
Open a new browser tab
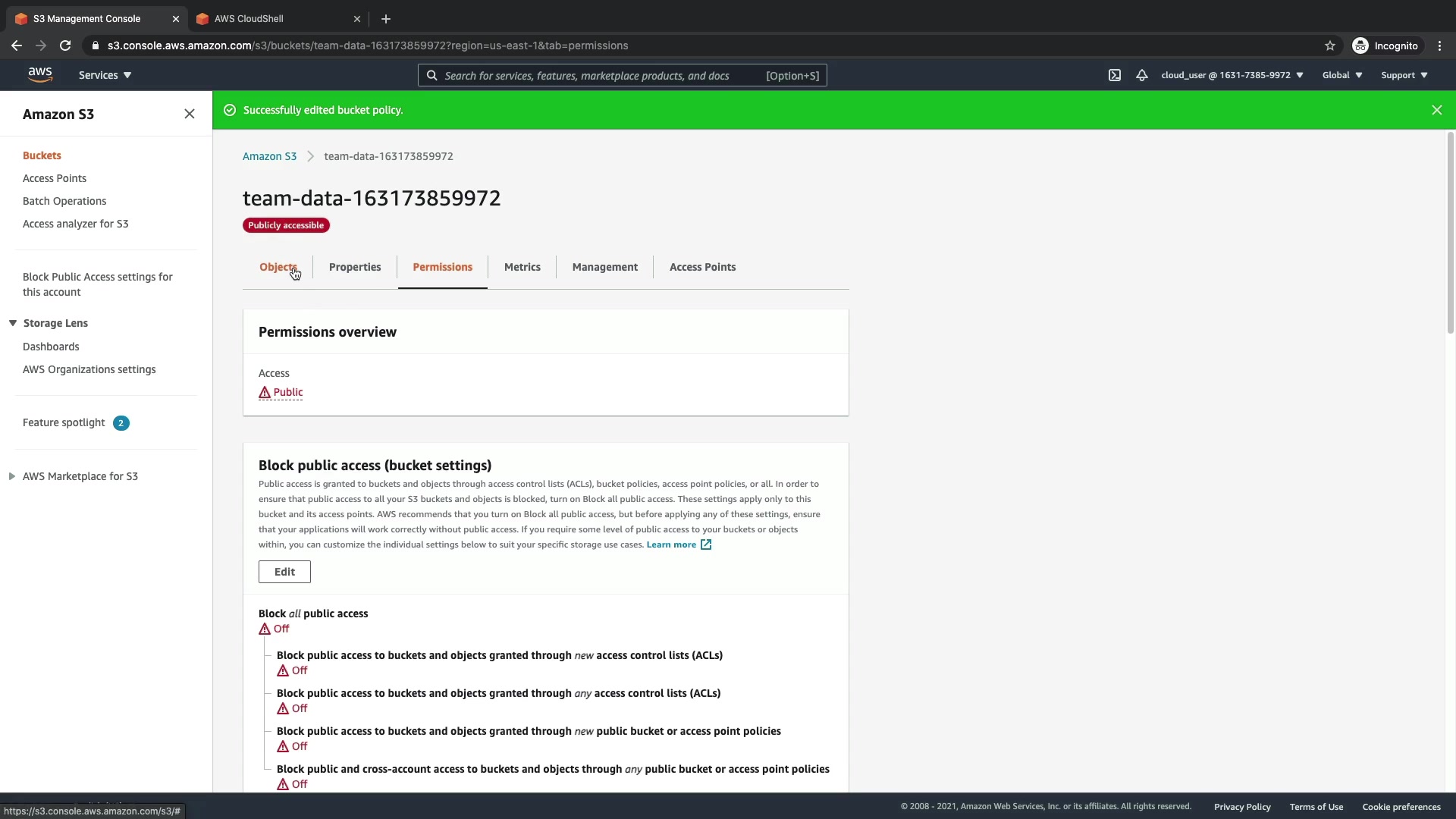[x=386, y=19]
